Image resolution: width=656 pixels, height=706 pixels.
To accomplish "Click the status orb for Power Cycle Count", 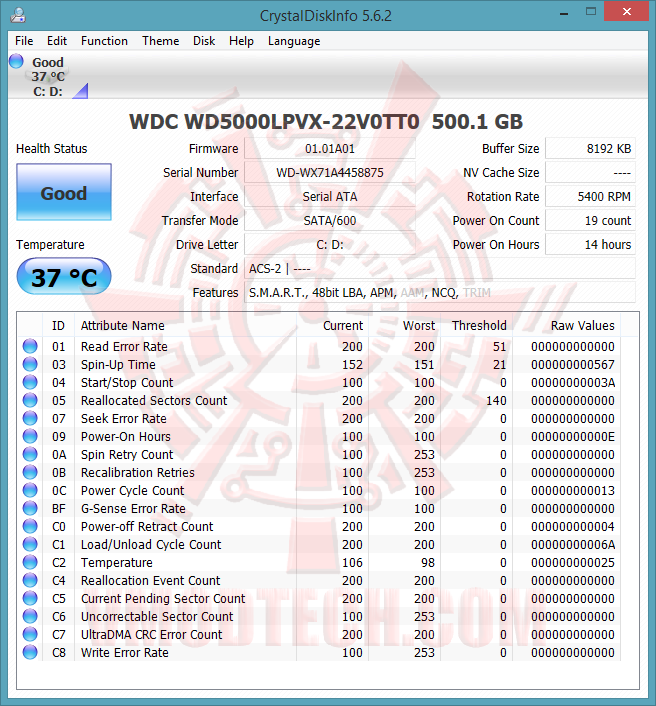I will [x=30, y=490].
